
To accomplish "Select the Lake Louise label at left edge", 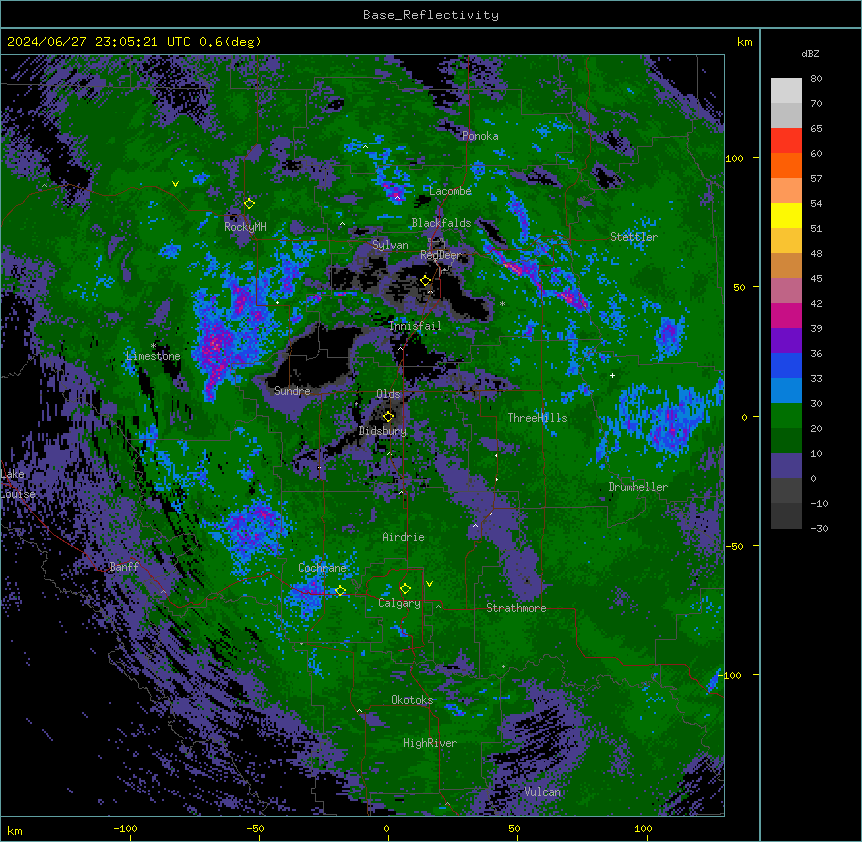I will 17,484.
